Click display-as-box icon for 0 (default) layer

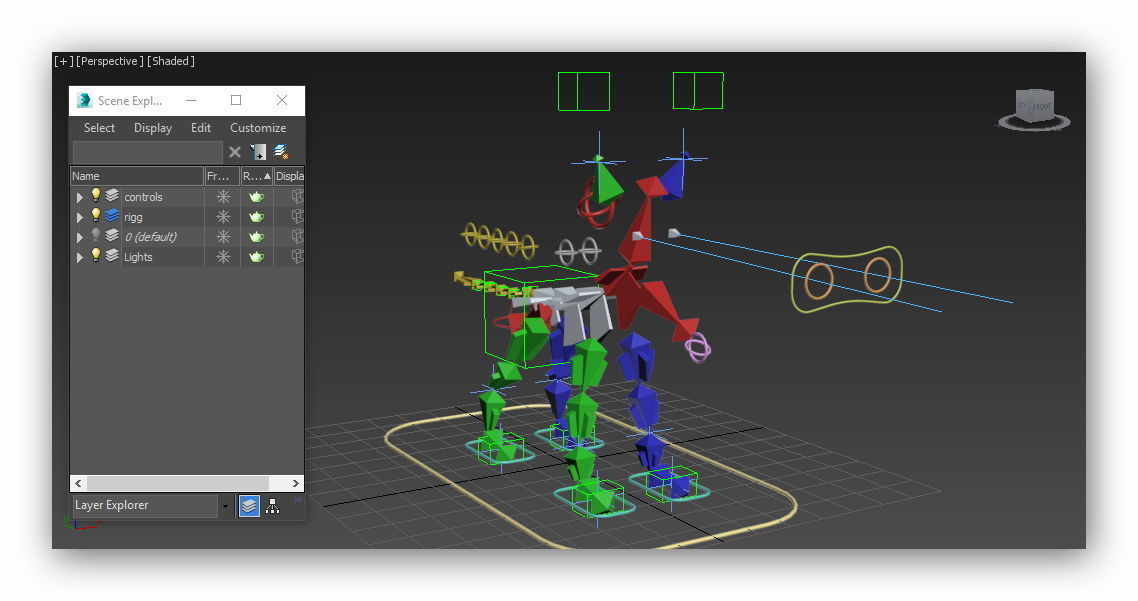297,236
